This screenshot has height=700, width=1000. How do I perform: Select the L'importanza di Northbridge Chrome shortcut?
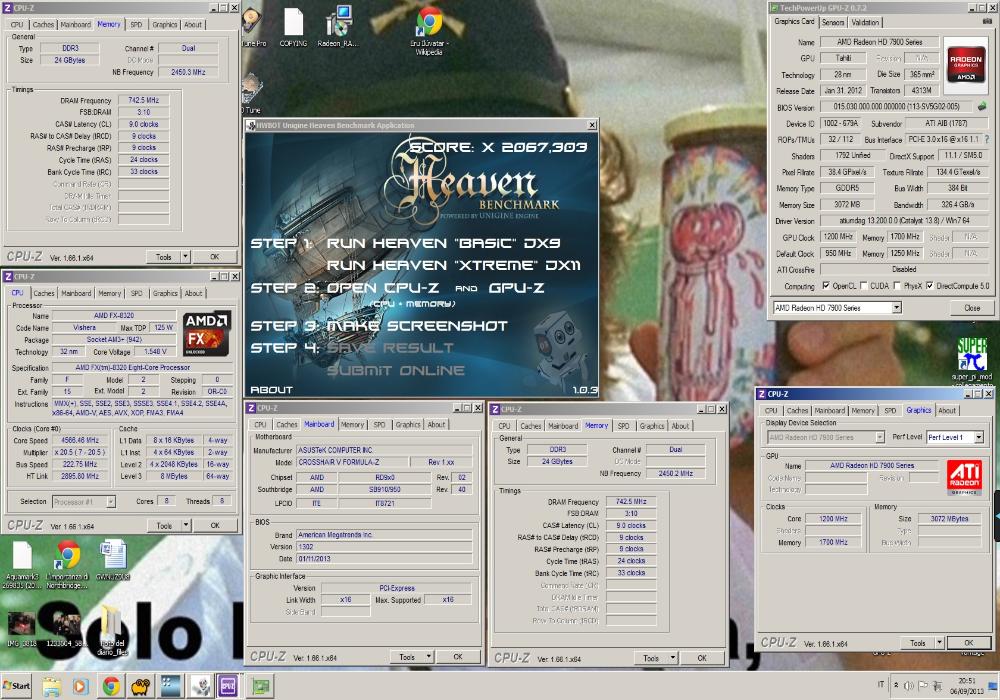67,564
